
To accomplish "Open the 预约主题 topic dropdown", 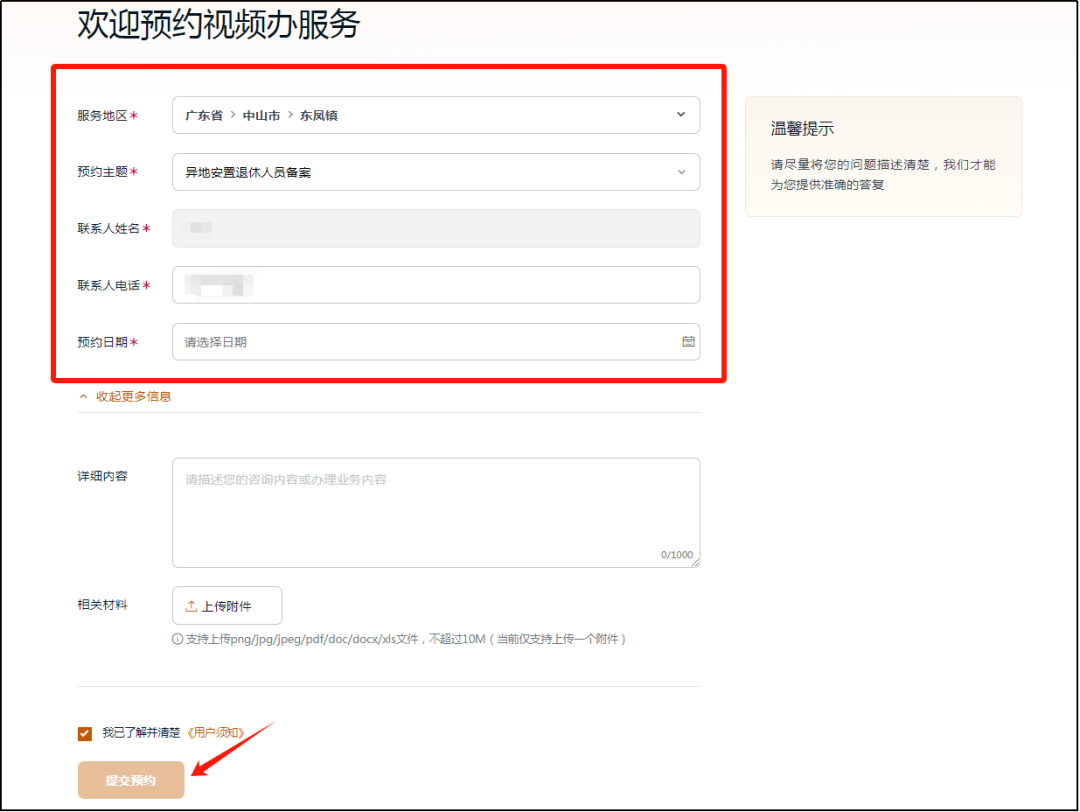I will 435,171.
